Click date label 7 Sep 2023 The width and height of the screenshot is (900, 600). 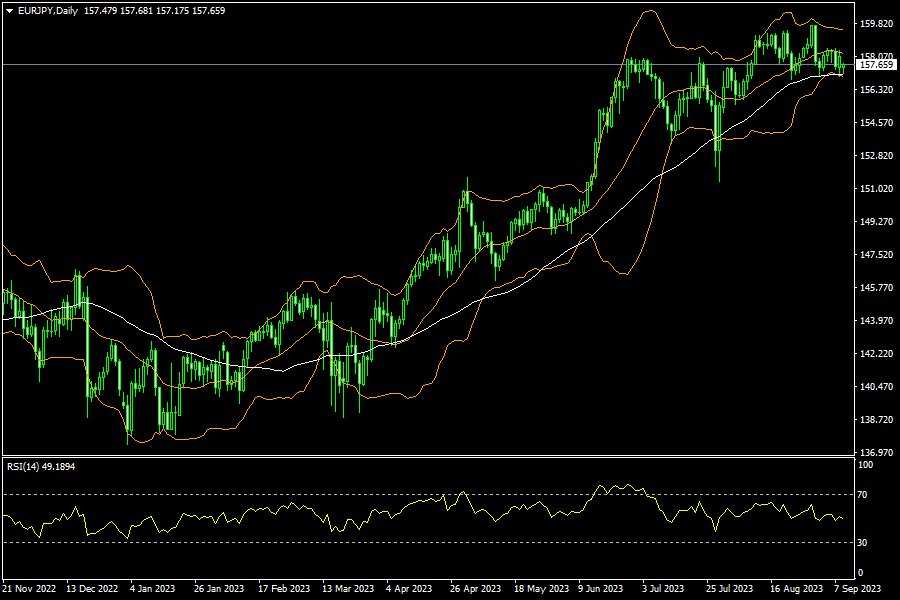857,589
